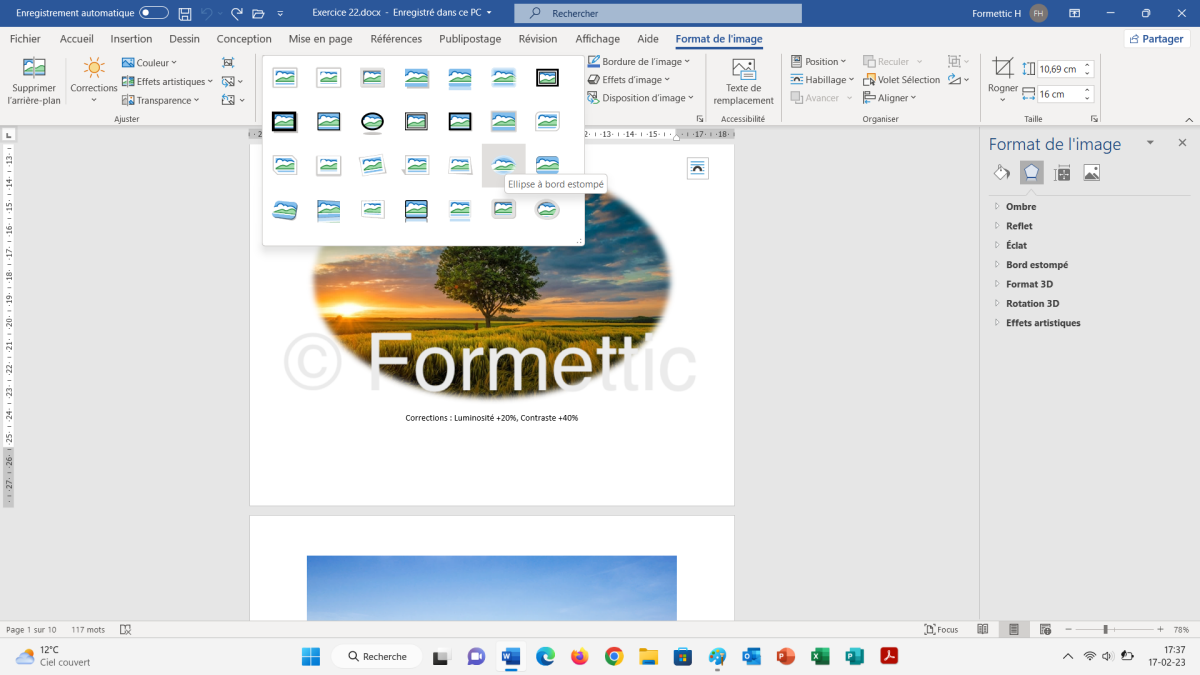This screenshot has height=675, width=1200.
Task: Open the Effets d'image dropdown
Action: pyautogui.click(x=629, y=80)
